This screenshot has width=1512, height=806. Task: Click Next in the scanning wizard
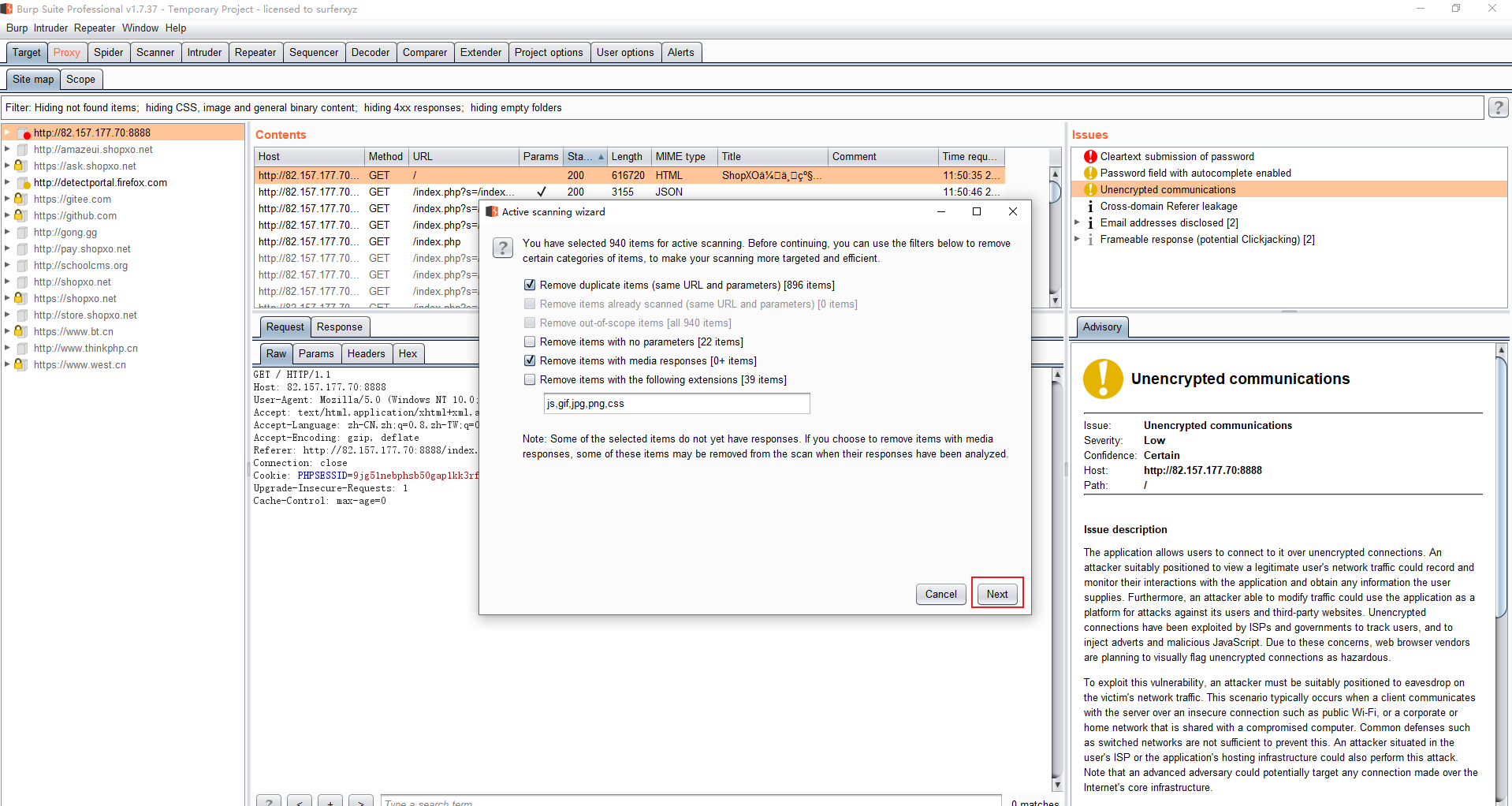[997, 594]
